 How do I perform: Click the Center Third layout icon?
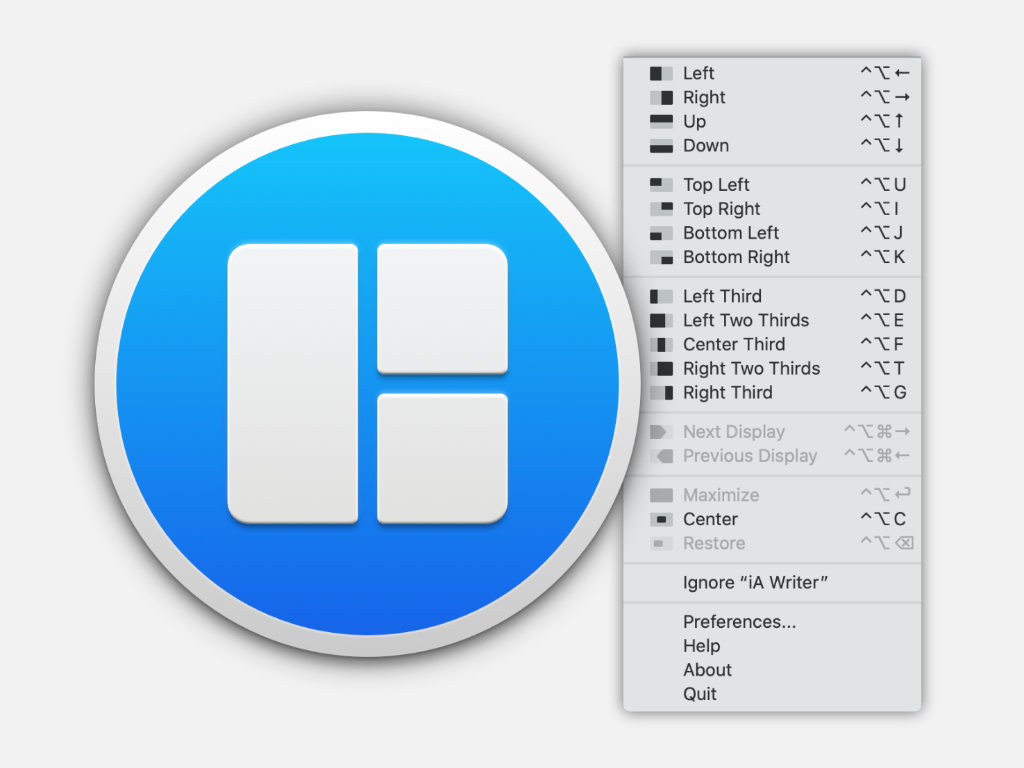(x=661, y=345)
